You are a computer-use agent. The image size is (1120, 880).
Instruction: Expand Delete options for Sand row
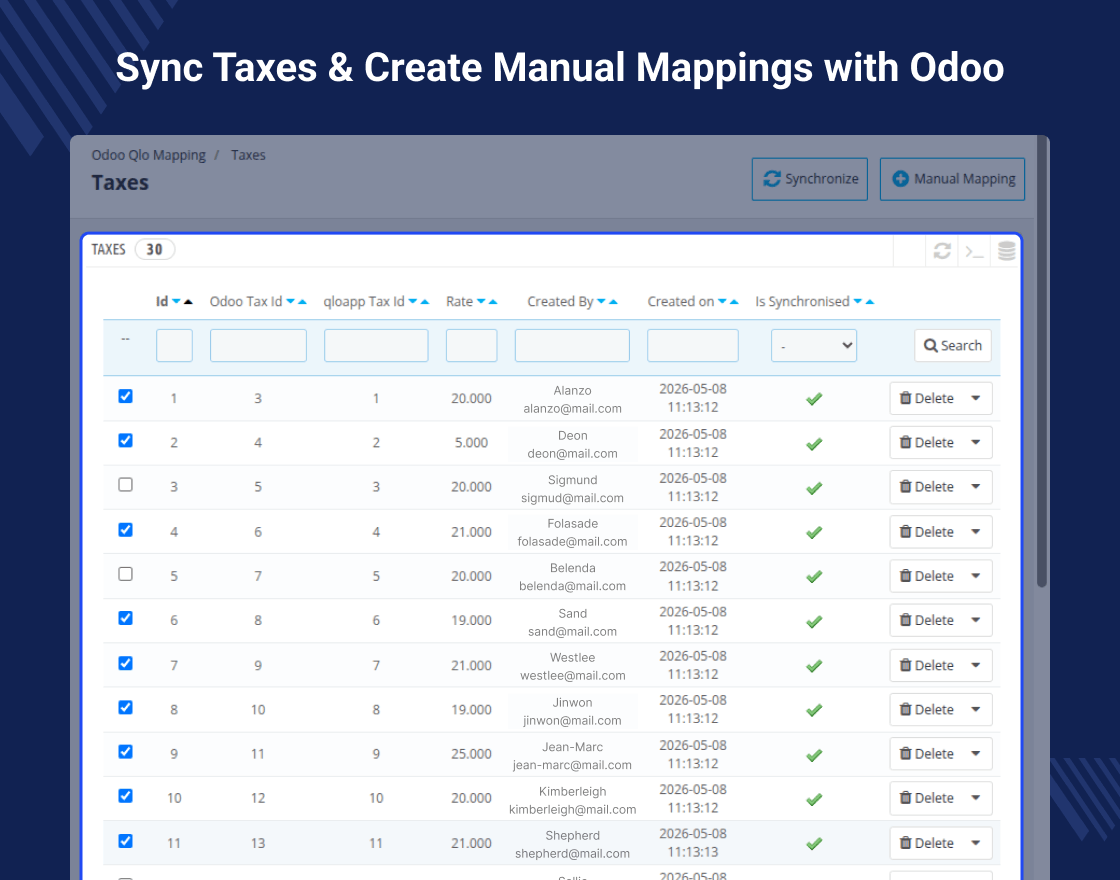[x=976, y=620]
